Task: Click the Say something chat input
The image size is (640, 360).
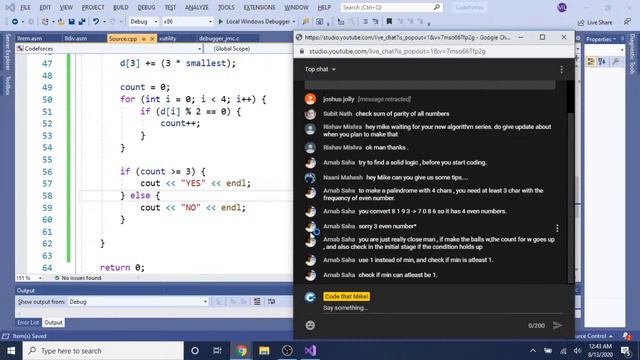Action: (x=443, y=308)
